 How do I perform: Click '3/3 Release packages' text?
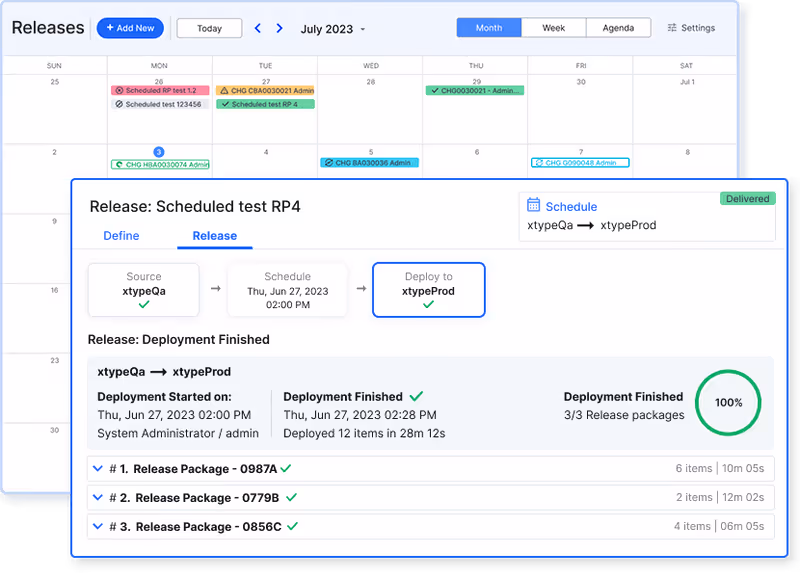coord(624,415)
